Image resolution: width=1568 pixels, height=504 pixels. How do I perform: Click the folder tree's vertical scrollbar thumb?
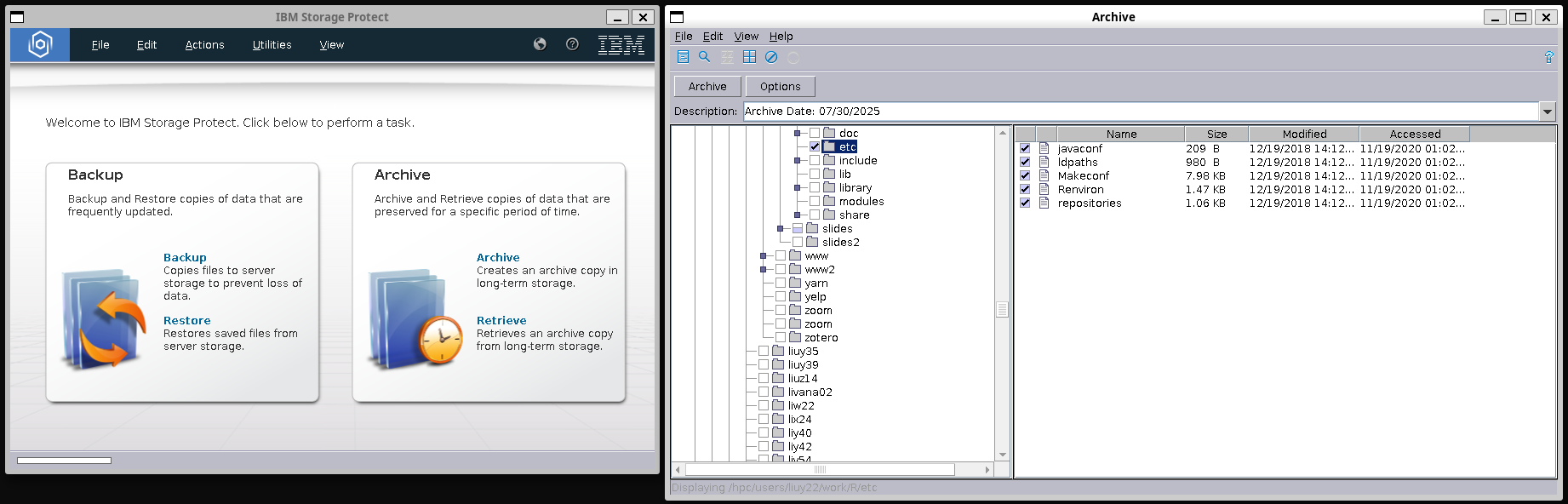(1003, 310)
